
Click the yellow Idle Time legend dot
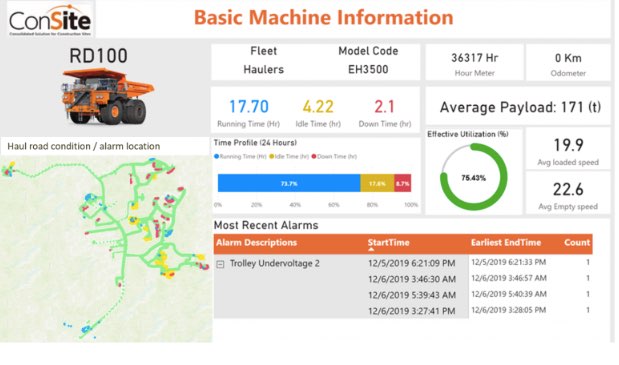point(272,157)
